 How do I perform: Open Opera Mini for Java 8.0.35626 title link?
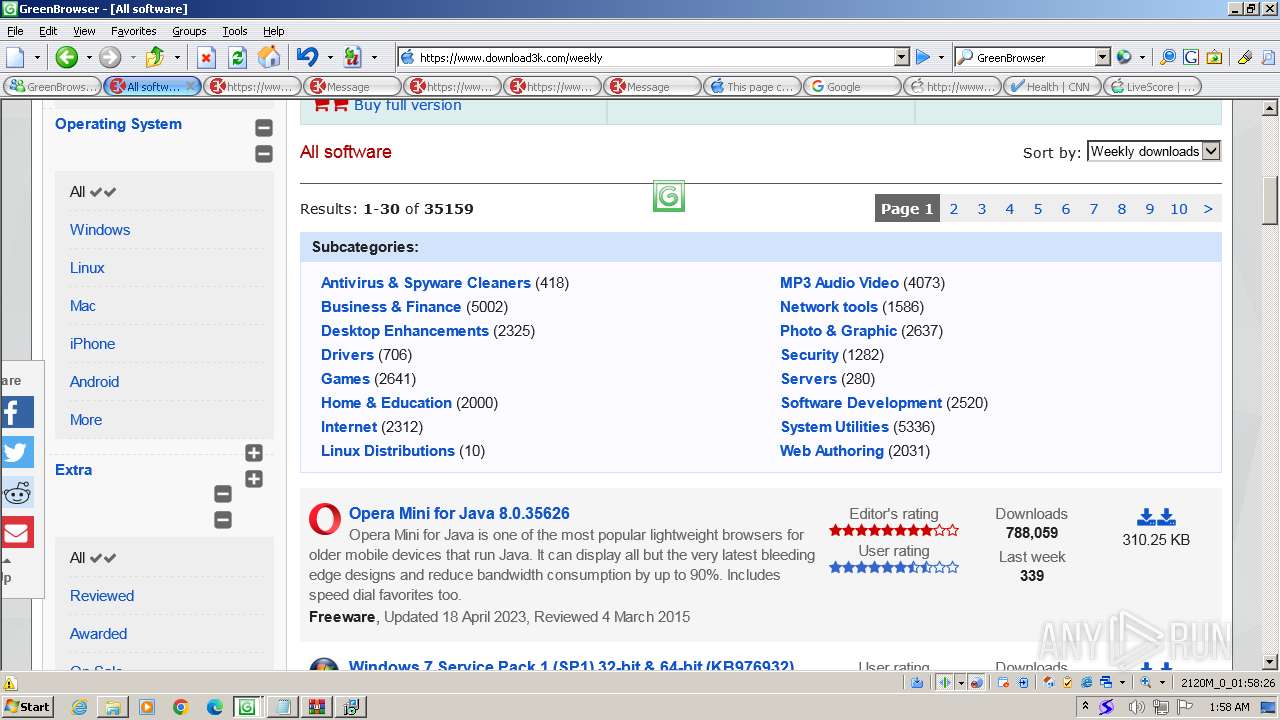pos(459,514)
